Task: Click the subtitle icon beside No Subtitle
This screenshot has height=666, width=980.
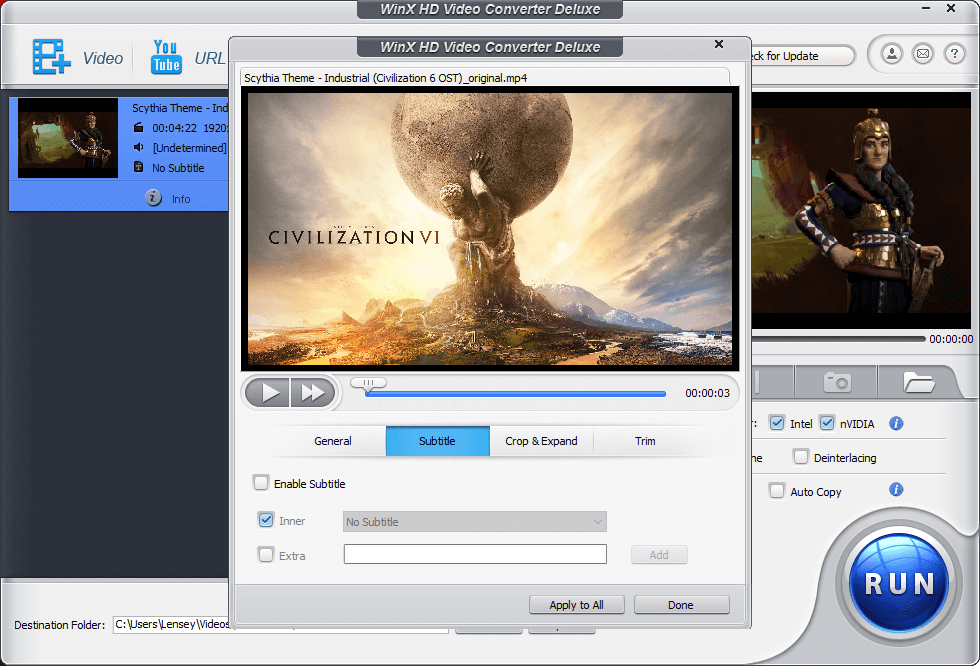Action: [139, 167]
